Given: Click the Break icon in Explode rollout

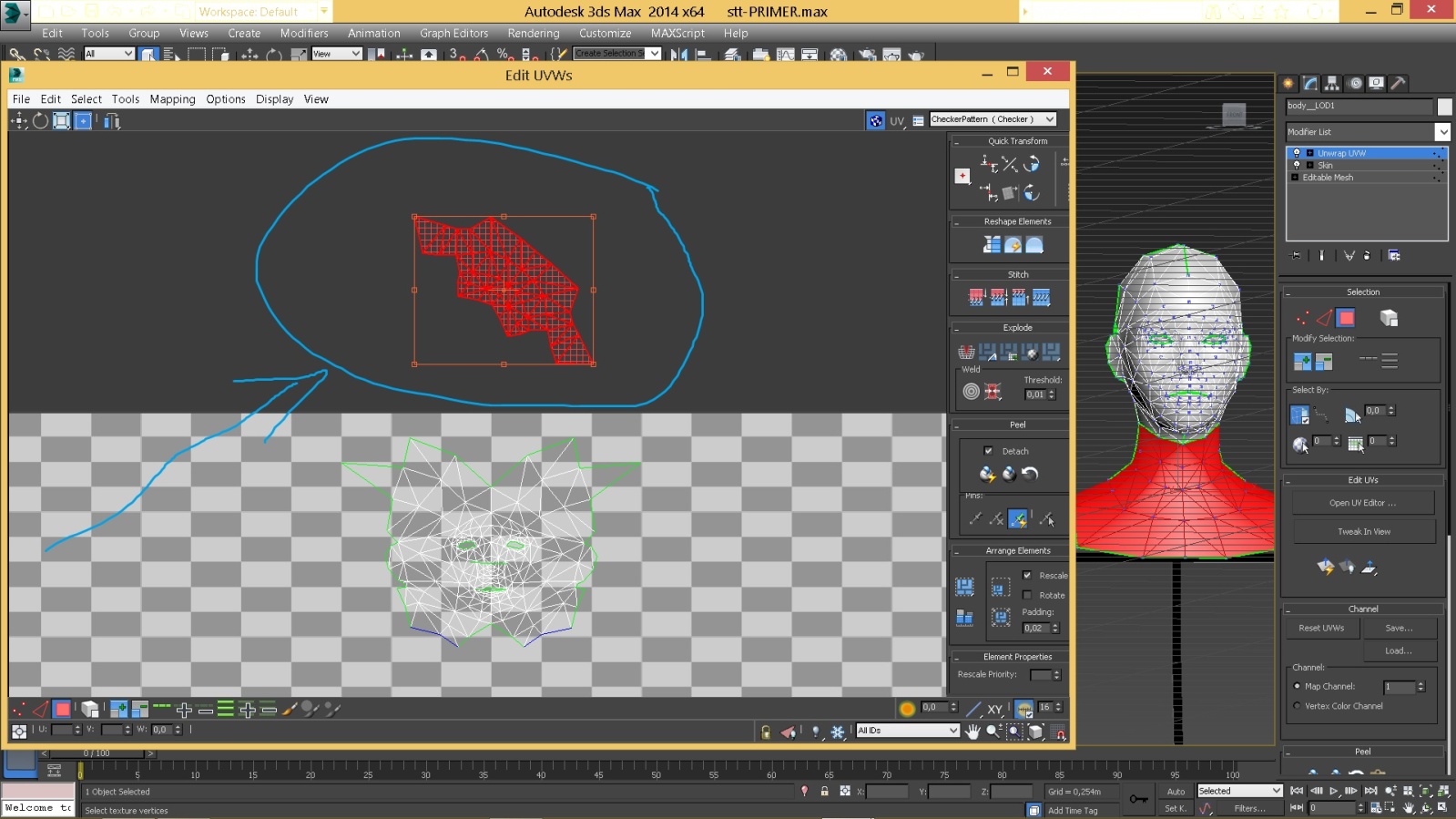Looking at the screenshot, I should click(967, 353).
